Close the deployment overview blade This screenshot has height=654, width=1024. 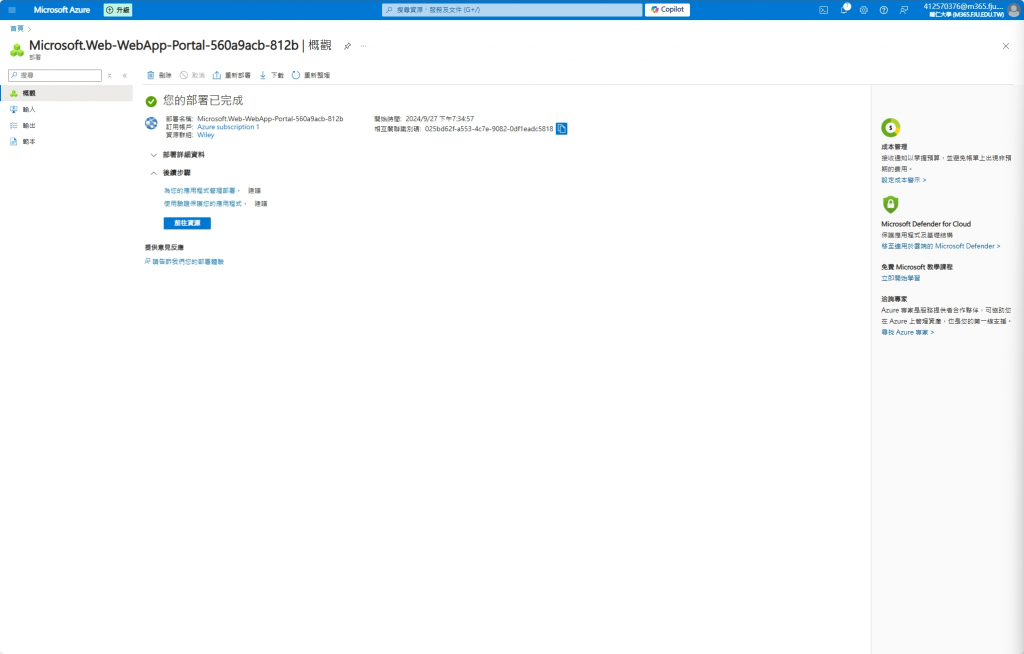pos(1006,46)
